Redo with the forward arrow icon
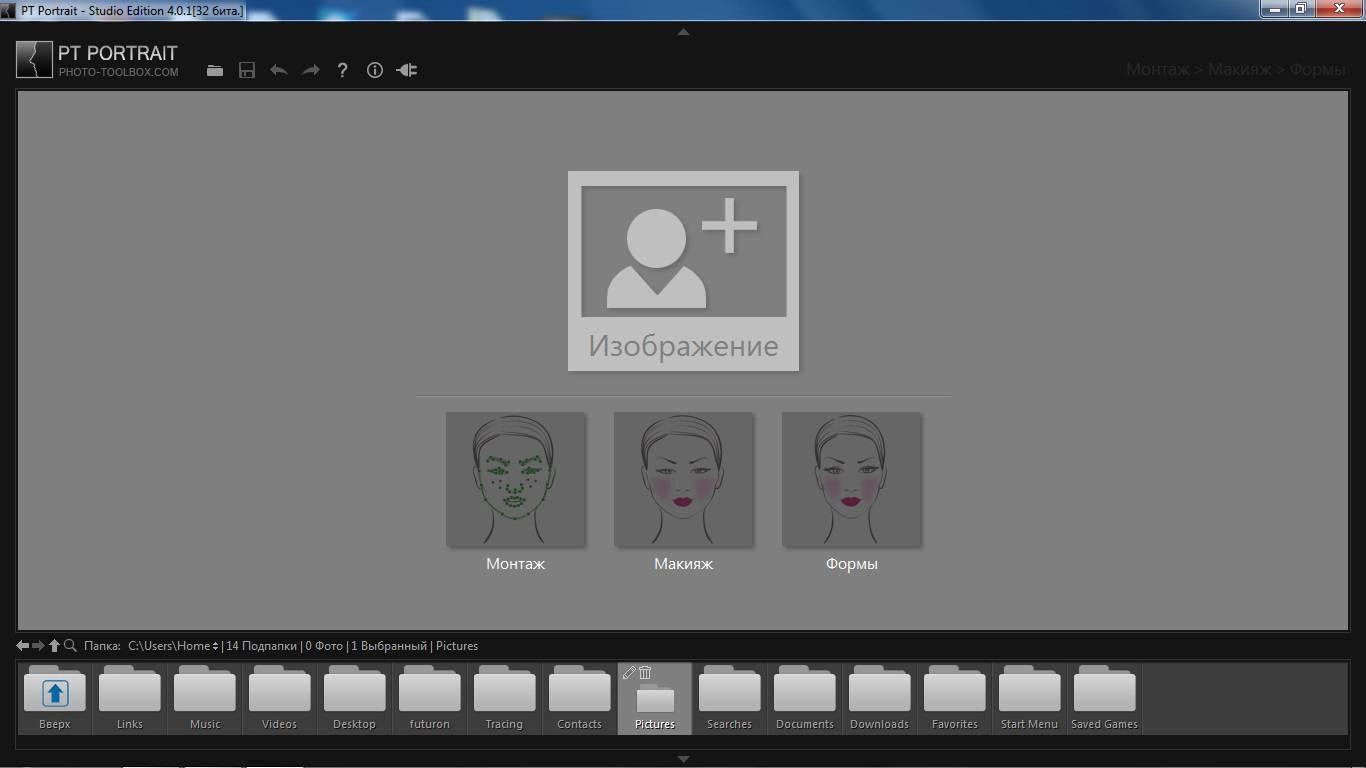The height and width of the screenshot is (768, 1366). [311, 70]
